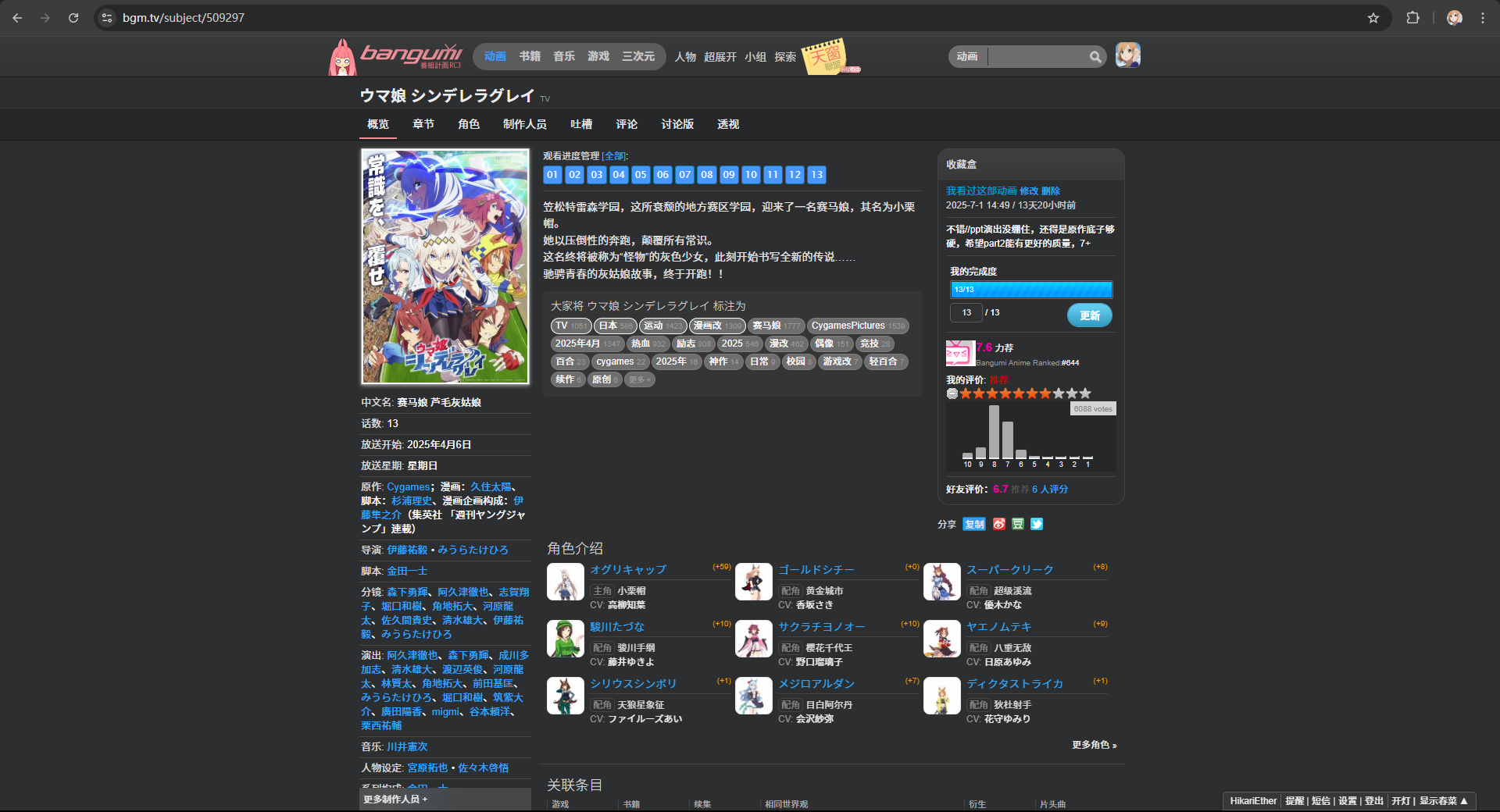This screenshot has width=1500, height=812.
Task: Toggle episode 09 watch status
Action: pos(729,175)
